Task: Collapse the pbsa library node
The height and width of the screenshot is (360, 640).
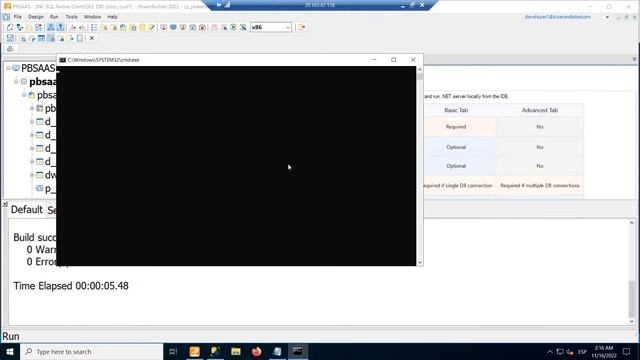Action: click(x=24, y=95)
